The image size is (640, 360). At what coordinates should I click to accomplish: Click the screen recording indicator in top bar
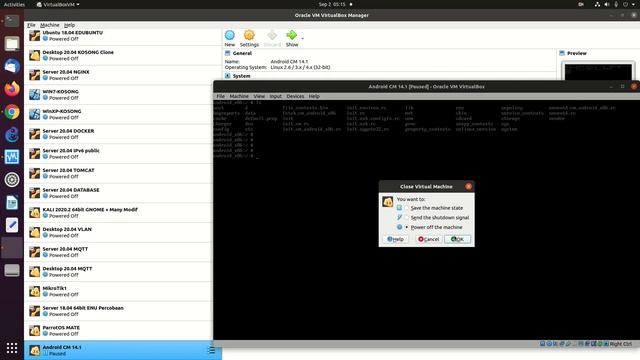[581, 4]
